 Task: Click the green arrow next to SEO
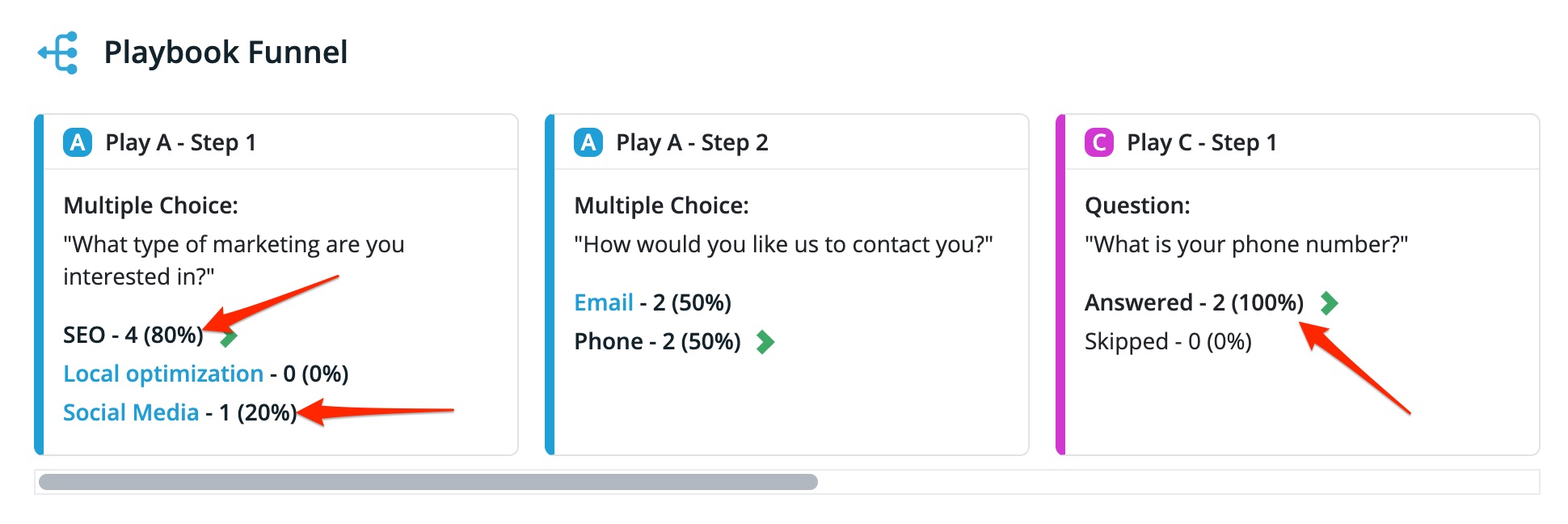pyautogui.click(x=230, y=336)
